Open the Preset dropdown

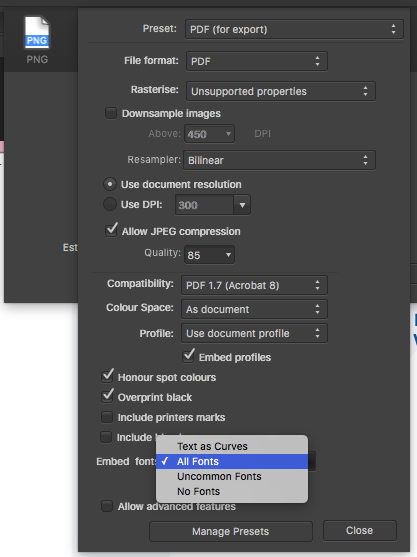(294, 29)
